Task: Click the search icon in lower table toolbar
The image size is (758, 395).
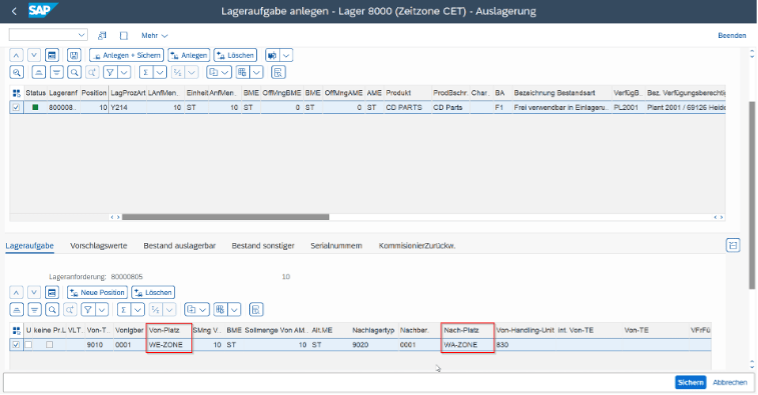Action: [x=52, y=309]
